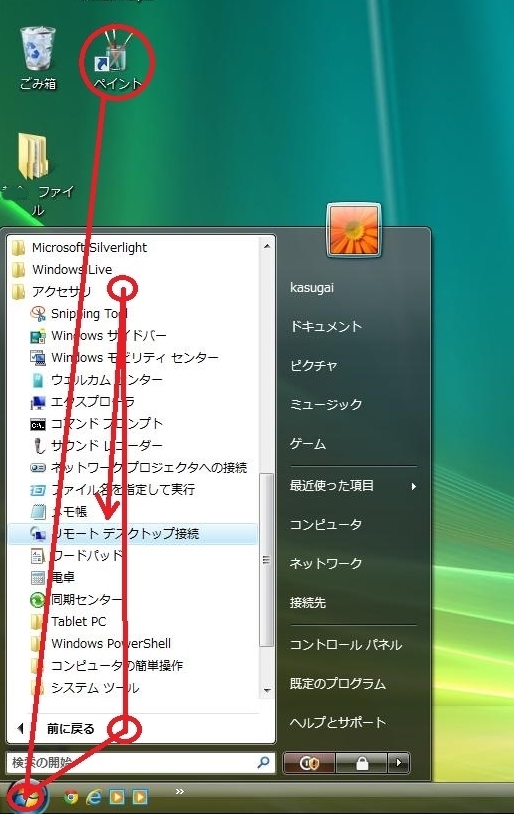The image size is (514, 814).
Task: Click the program list scroll up arrow
Action: tap(267, 246)
